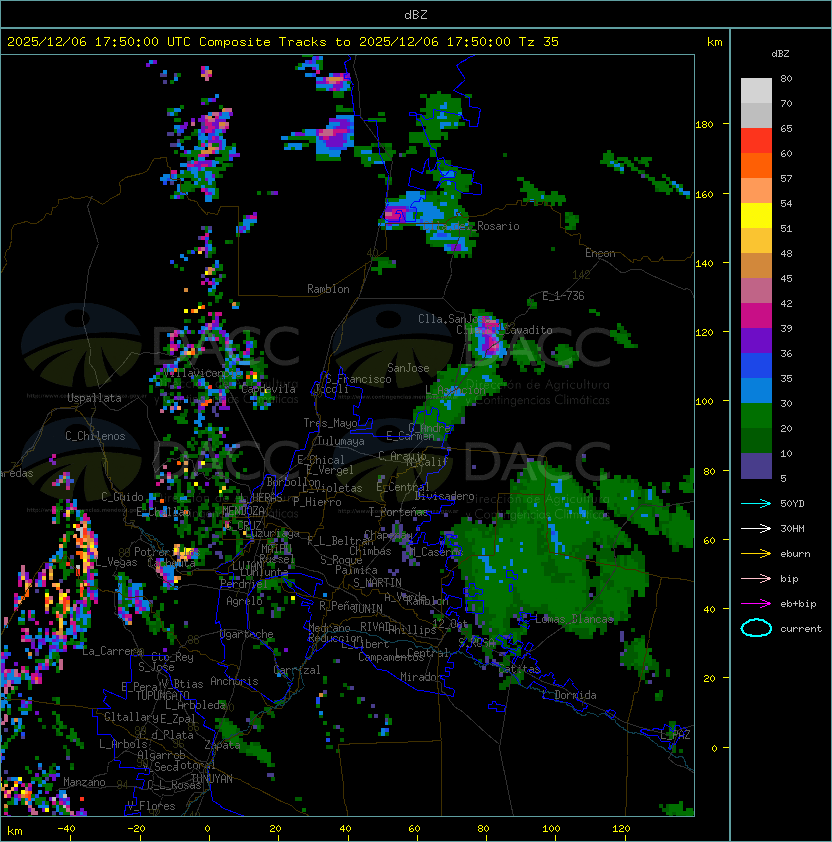Select the purple 36-39 dBZ color swatch
The image size is (832, 842).
[x=756, y=341]
